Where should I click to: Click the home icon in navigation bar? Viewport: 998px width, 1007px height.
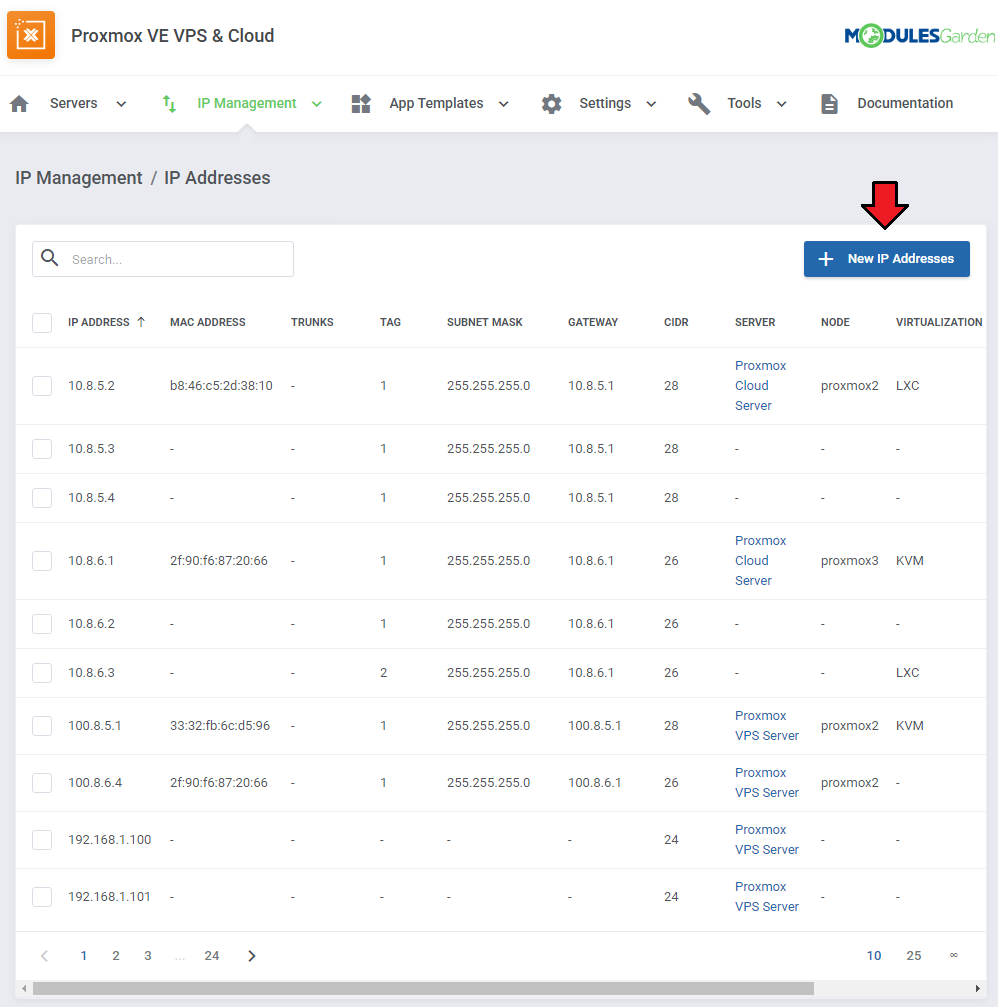click(19, 104)
